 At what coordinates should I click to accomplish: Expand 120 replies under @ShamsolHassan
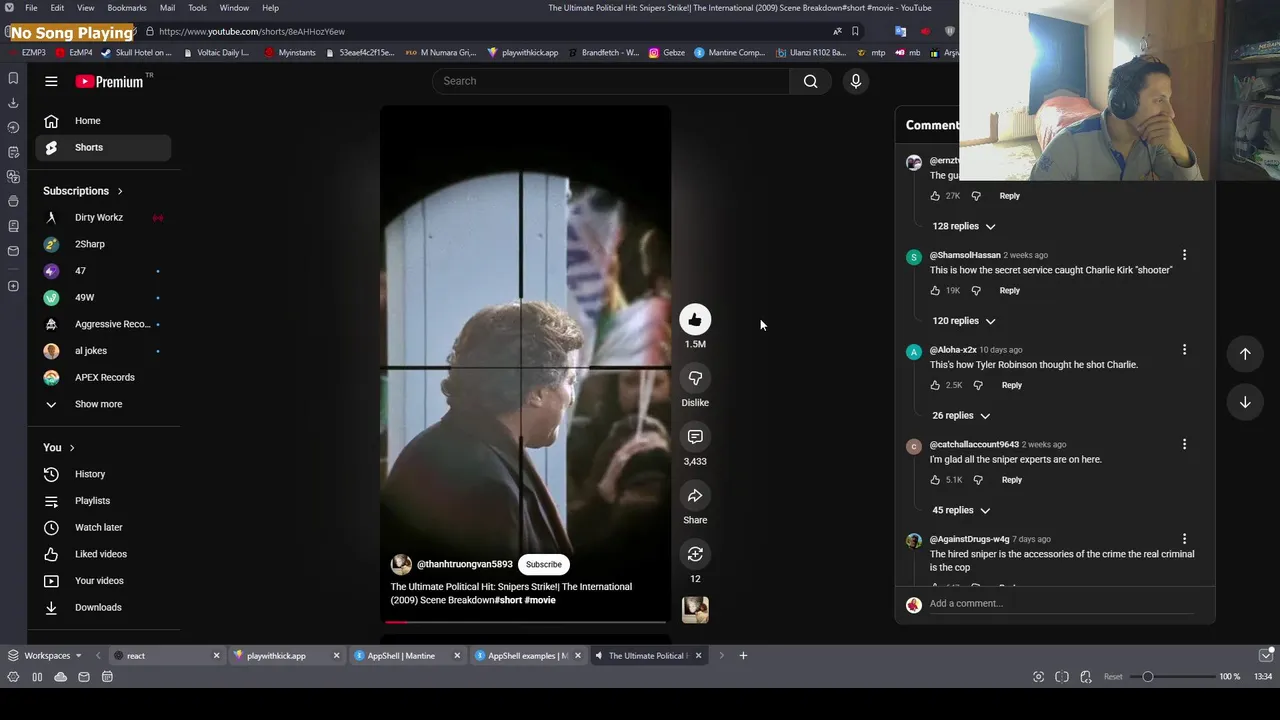964,321
